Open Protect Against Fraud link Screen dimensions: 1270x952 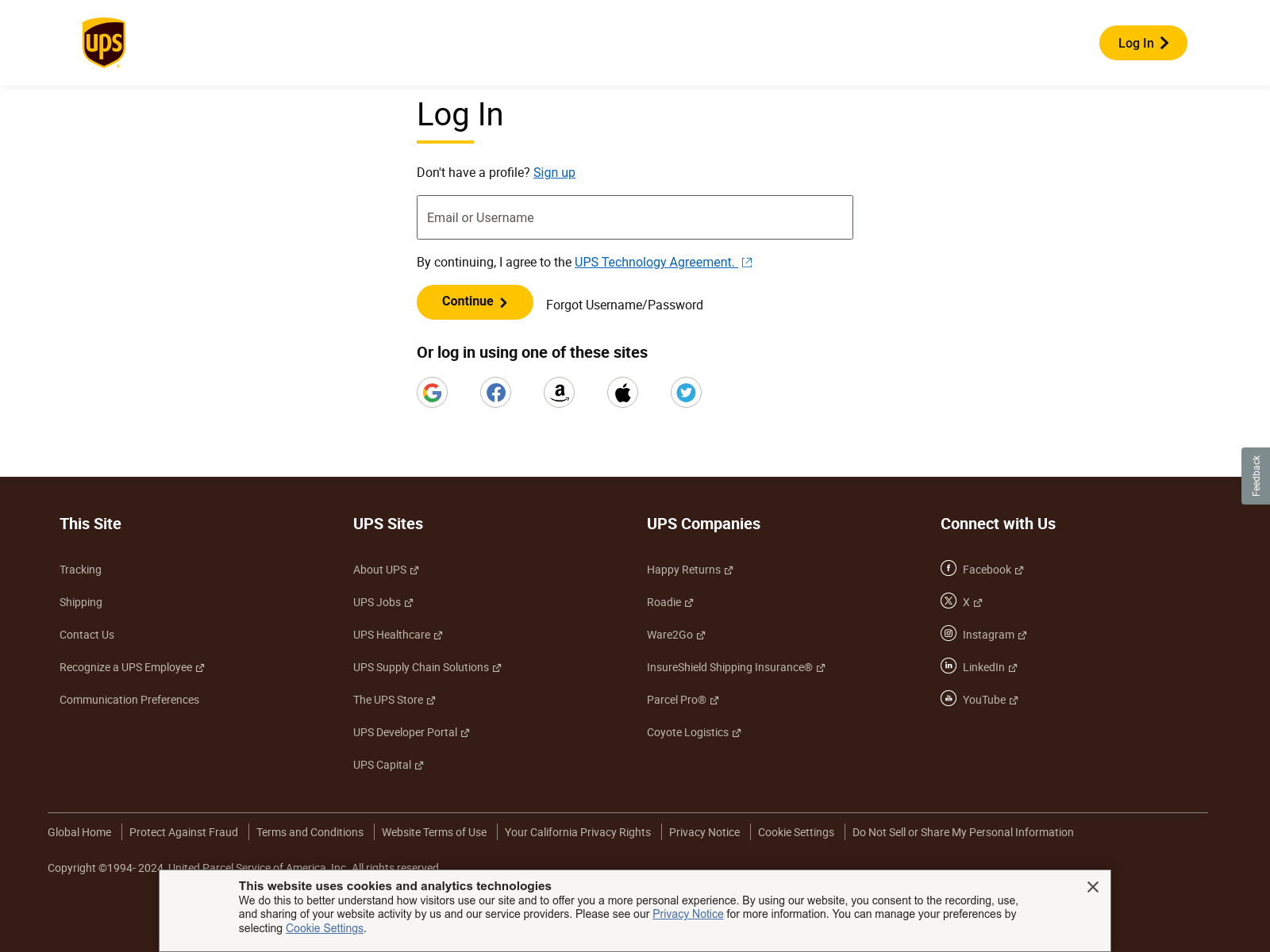point(183,832)
